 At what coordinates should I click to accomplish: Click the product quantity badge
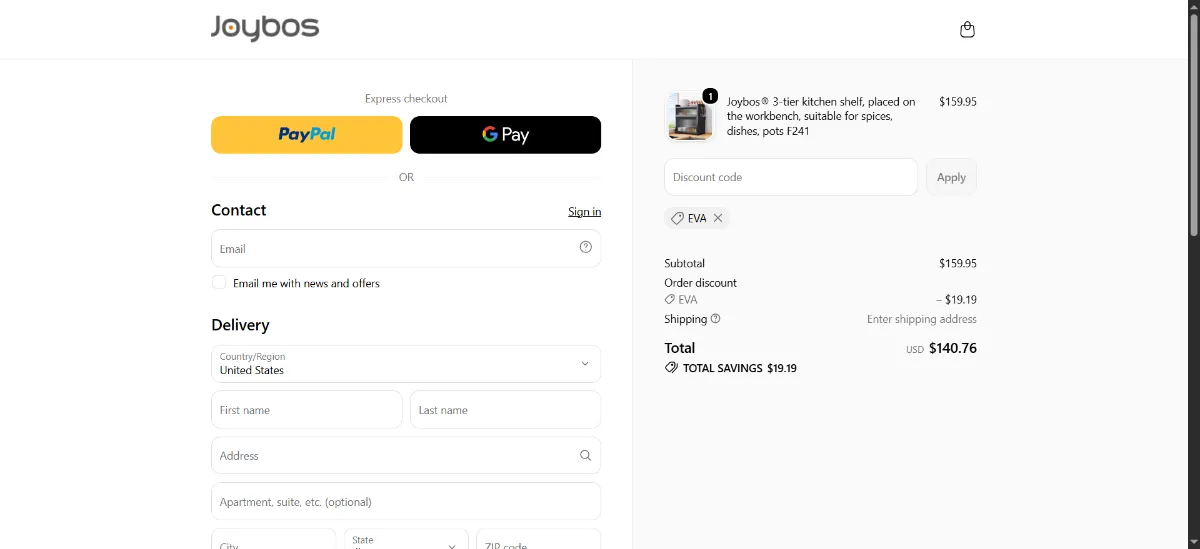pos(710,96)
